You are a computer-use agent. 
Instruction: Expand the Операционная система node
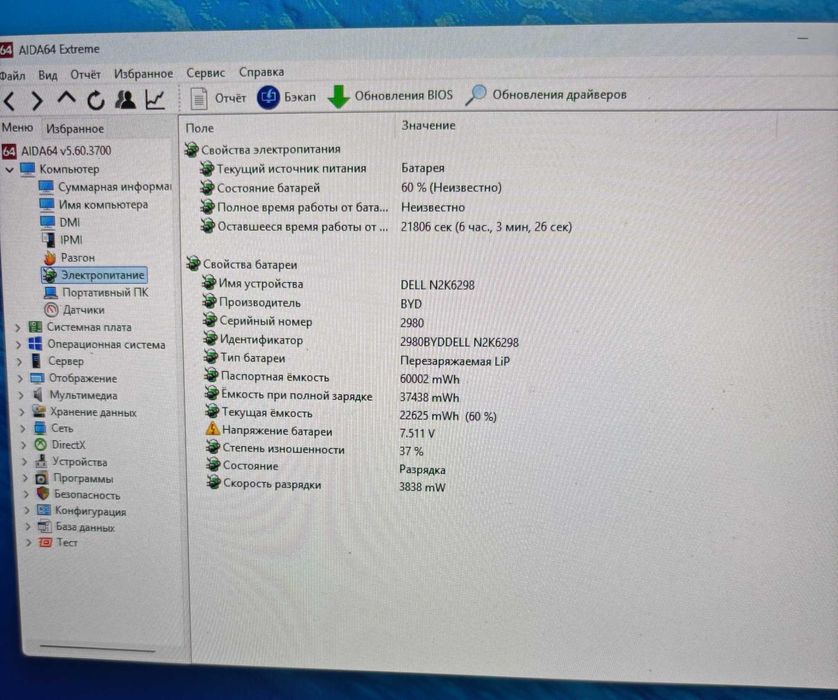pyautogui.click(x=18, y=345)
